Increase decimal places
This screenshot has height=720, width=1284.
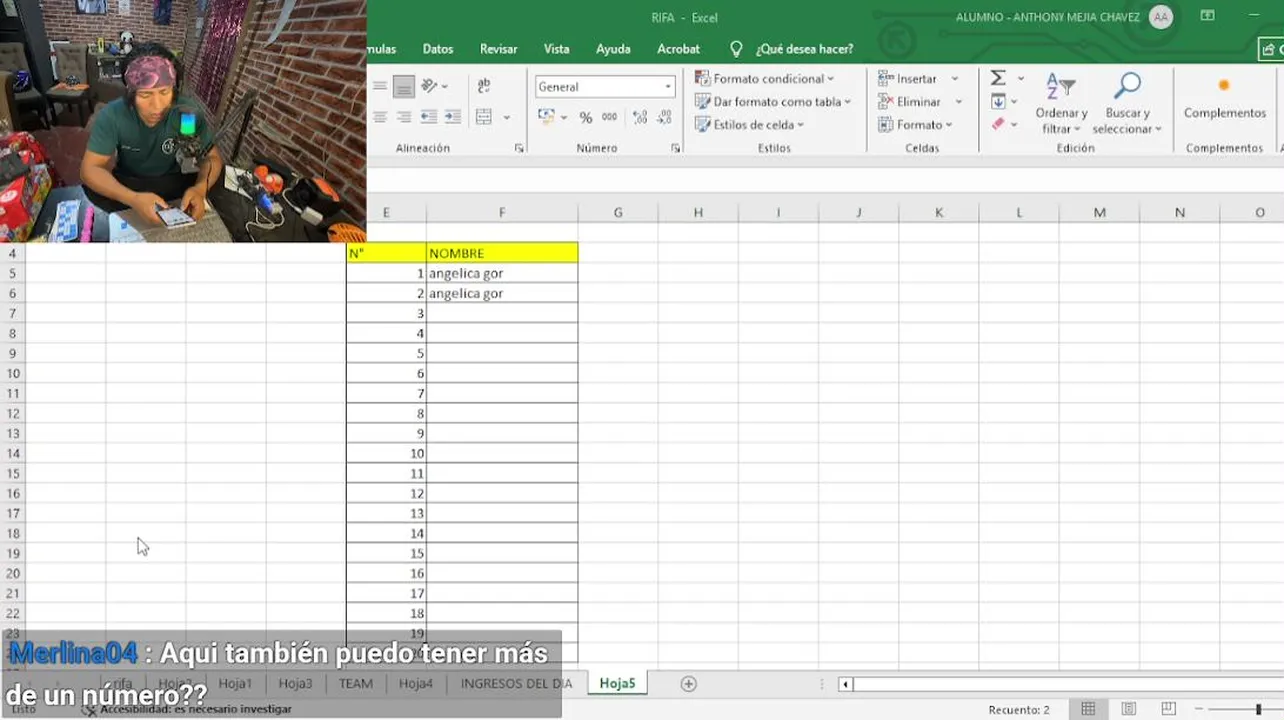(x=640, y=118)
